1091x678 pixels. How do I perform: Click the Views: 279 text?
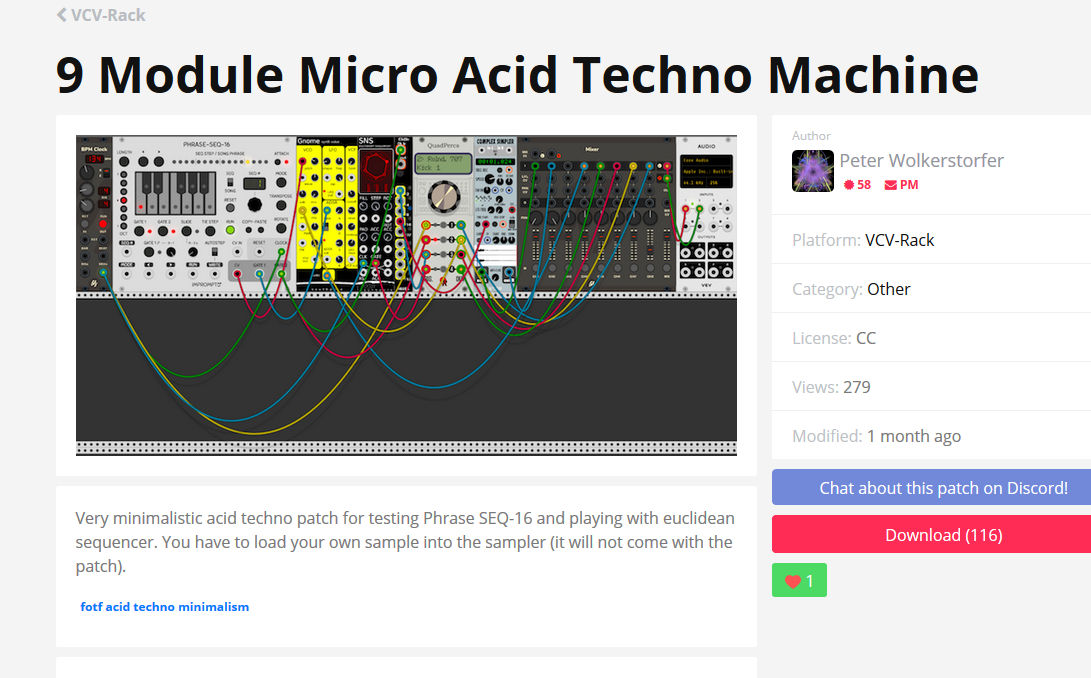pos(831,387)
